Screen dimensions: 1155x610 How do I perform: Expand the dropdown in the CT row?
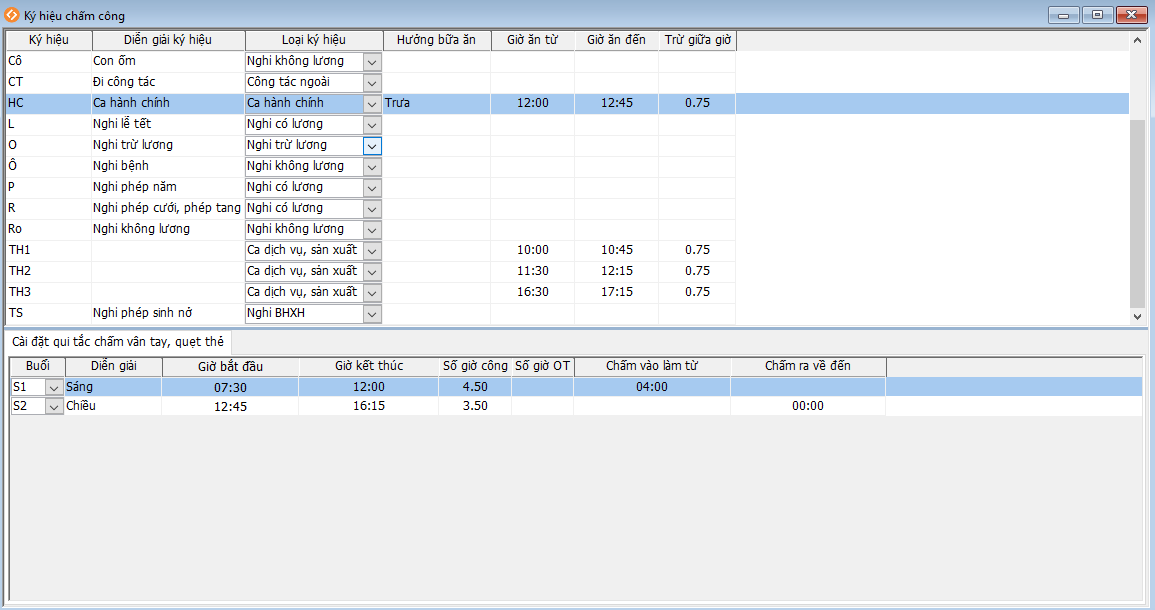(x=372, y=82)
